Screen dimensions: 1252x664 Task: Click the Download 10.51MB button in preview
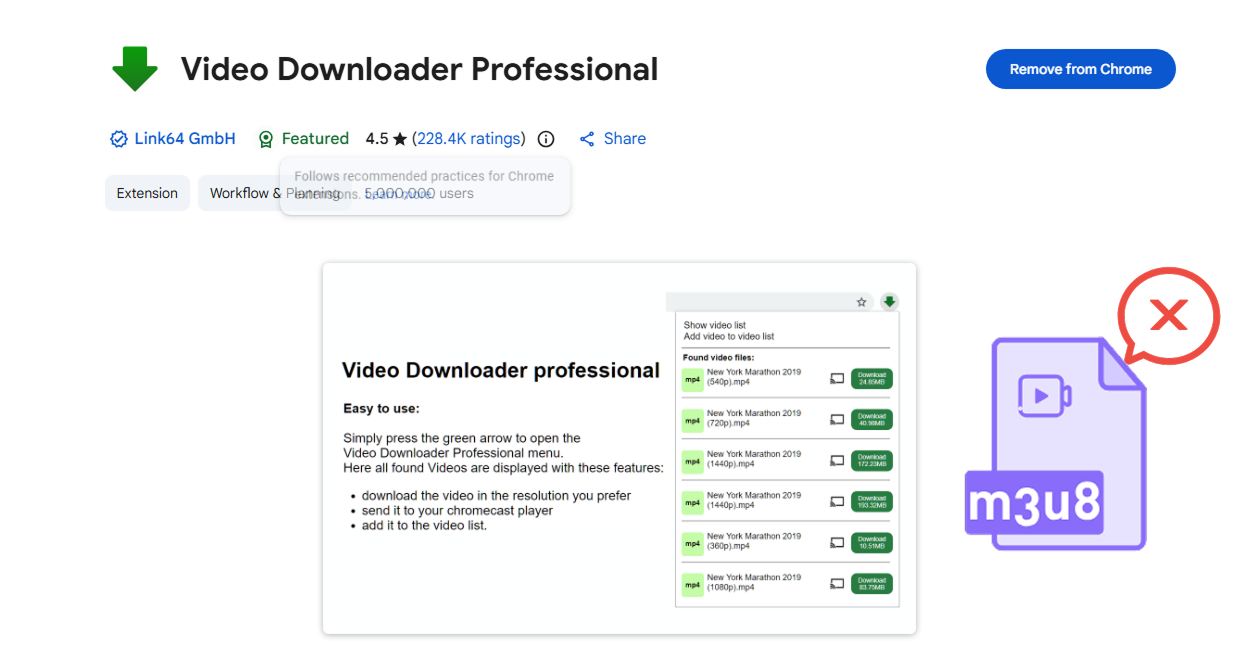pos(872,543)
